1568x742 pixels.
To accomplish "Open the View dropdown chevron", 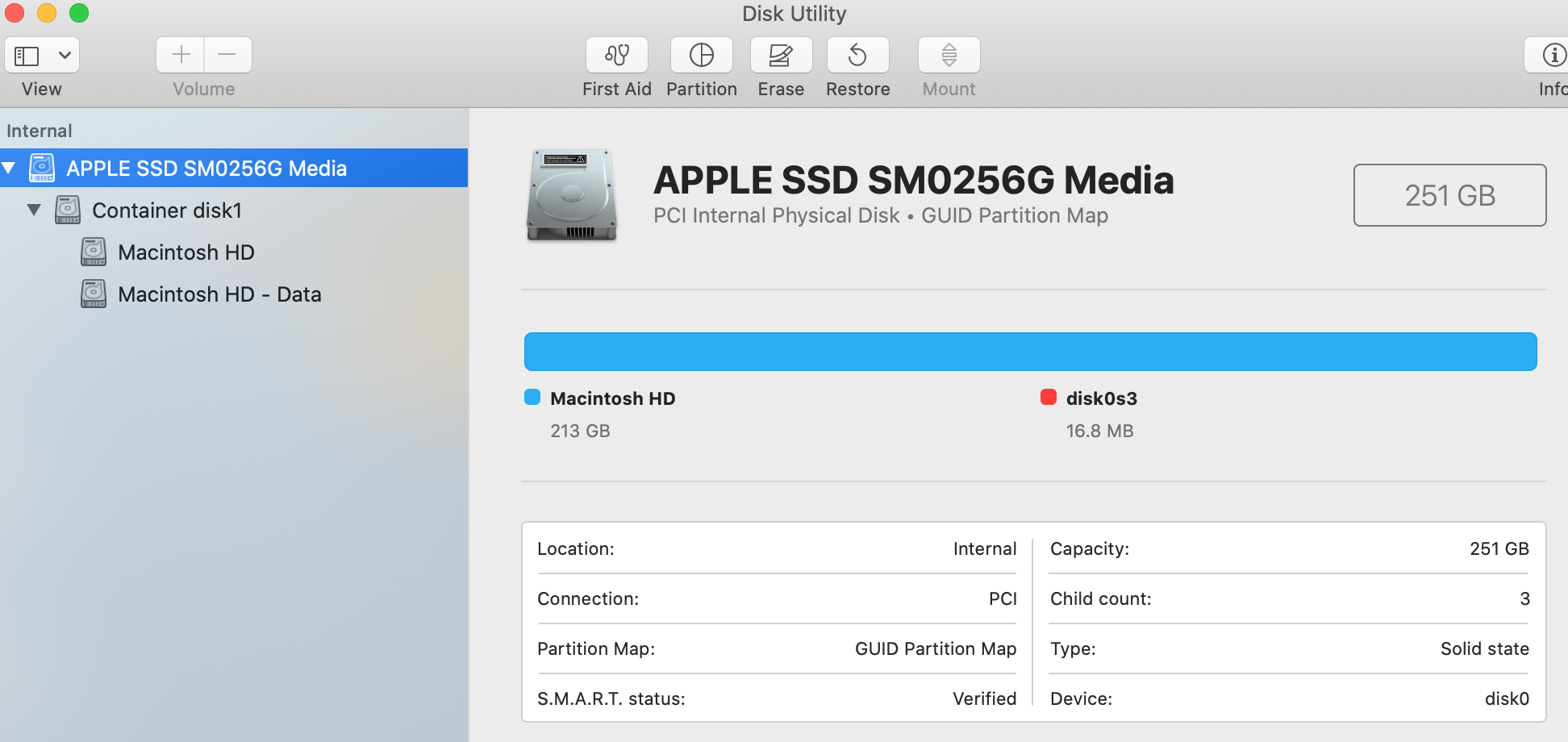I will [65, 56].
